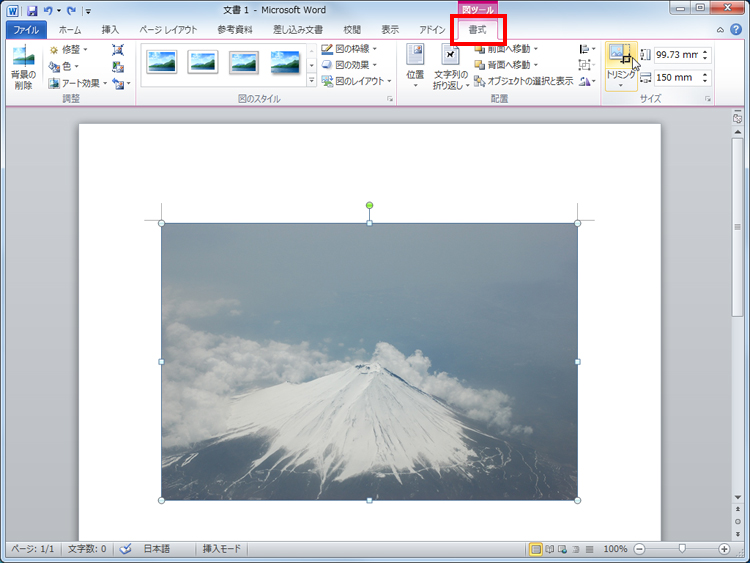Screen dimensions: 750x563
Task: Switch to the Insert (挿入) tab
Action: pyautogui.click(x=110, y=30)
